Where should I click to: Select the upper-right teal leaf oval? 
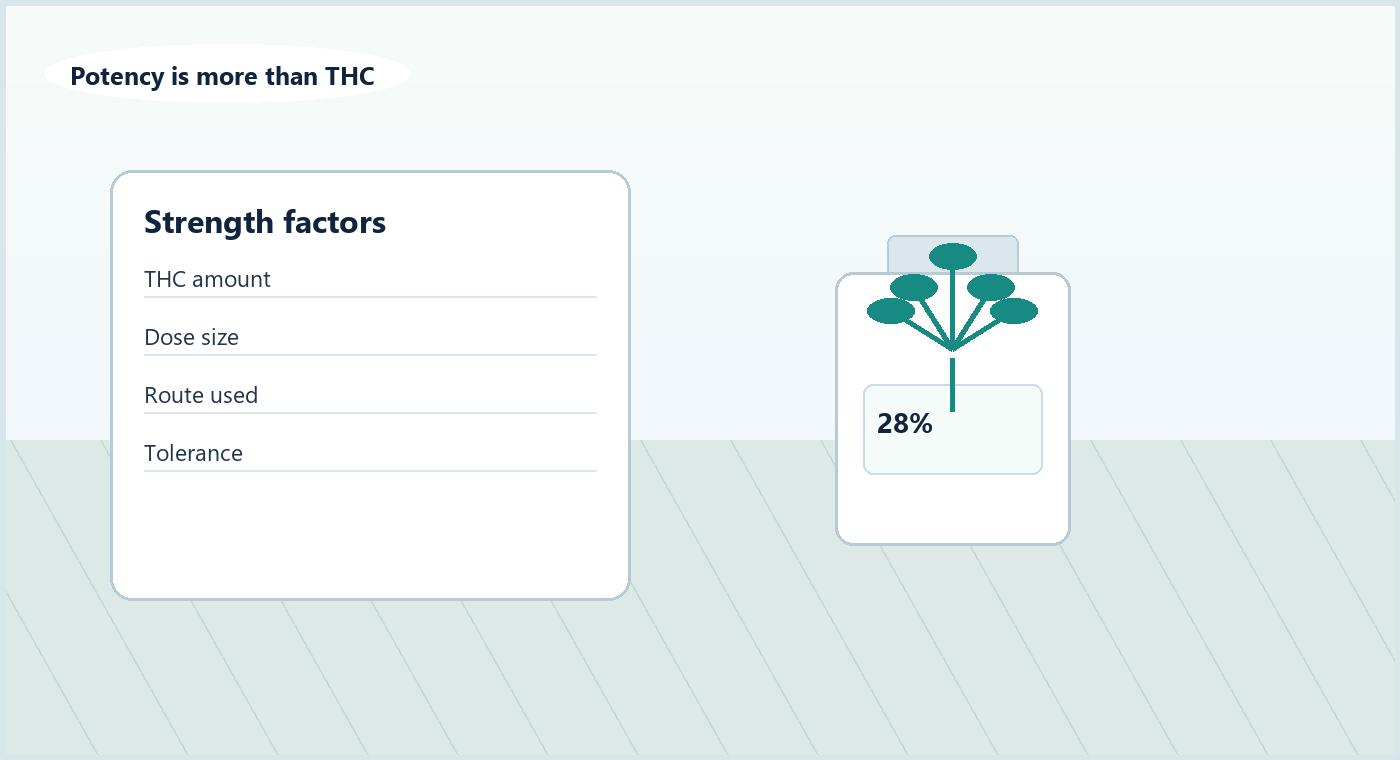tap(991, 288)
